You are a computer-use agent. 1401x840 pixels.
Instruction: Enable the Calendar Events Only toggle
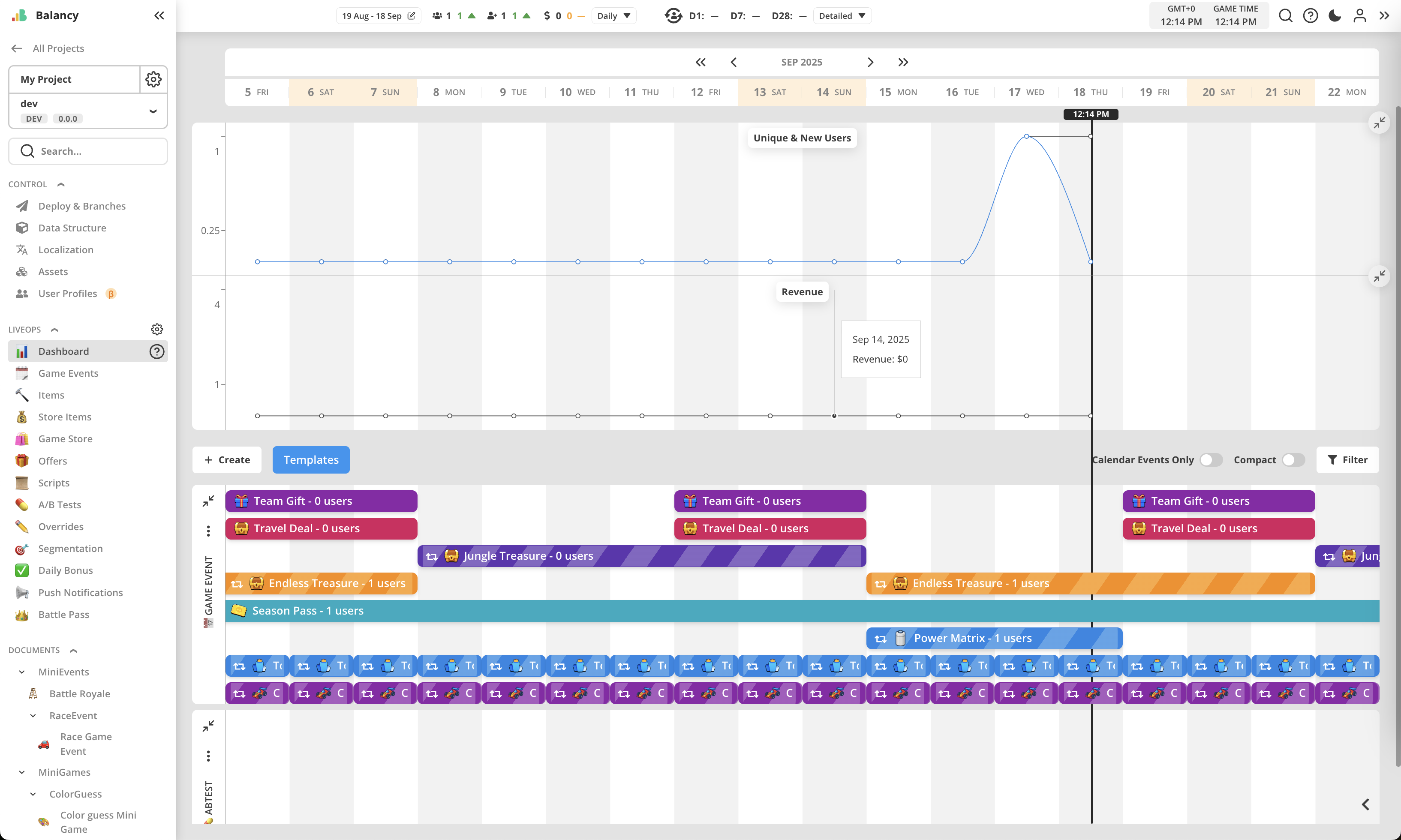click(x=1211, y=459)
